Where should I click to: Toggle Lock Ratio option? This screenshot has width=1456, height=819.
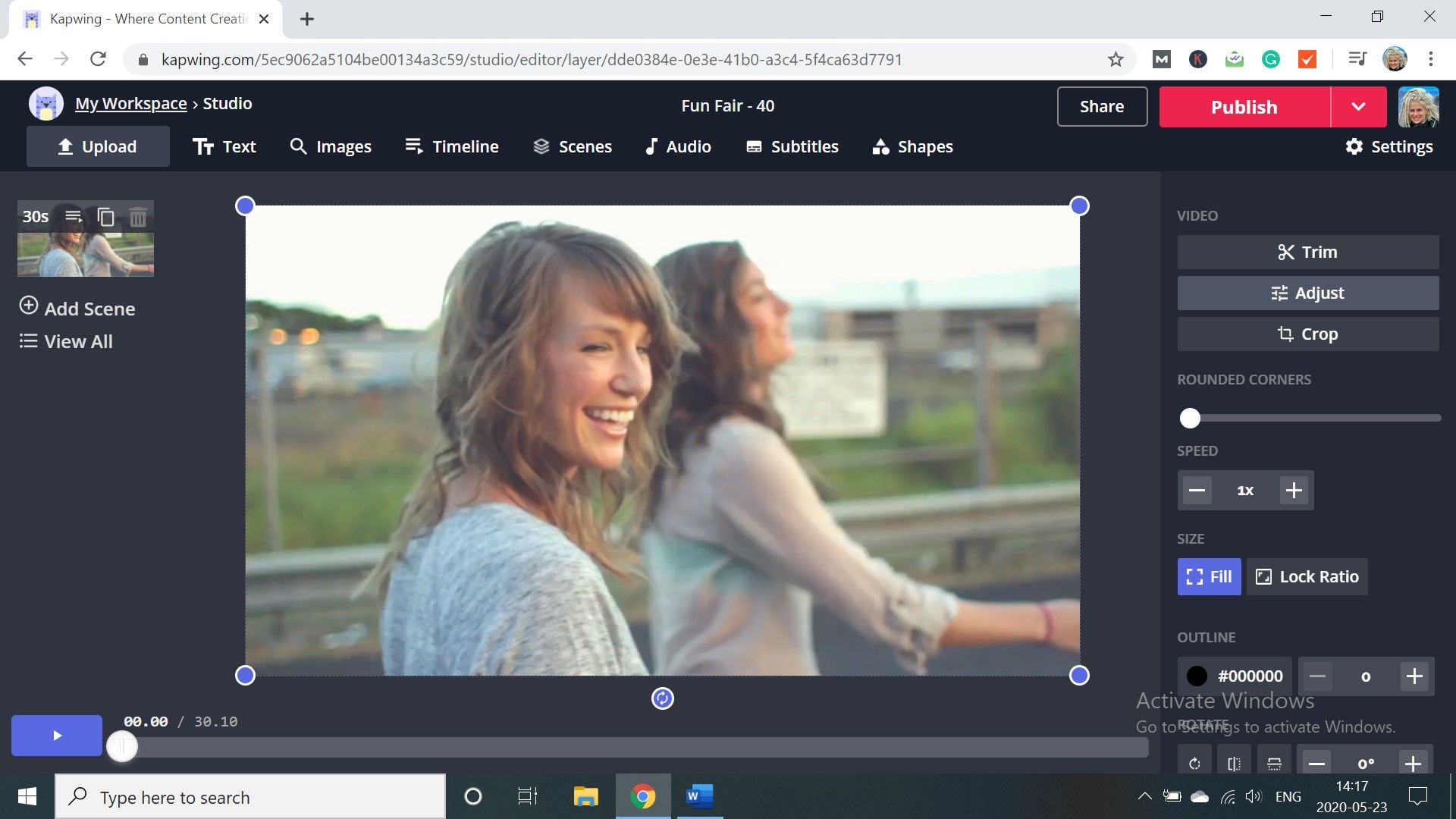[x=1307, y=576]
